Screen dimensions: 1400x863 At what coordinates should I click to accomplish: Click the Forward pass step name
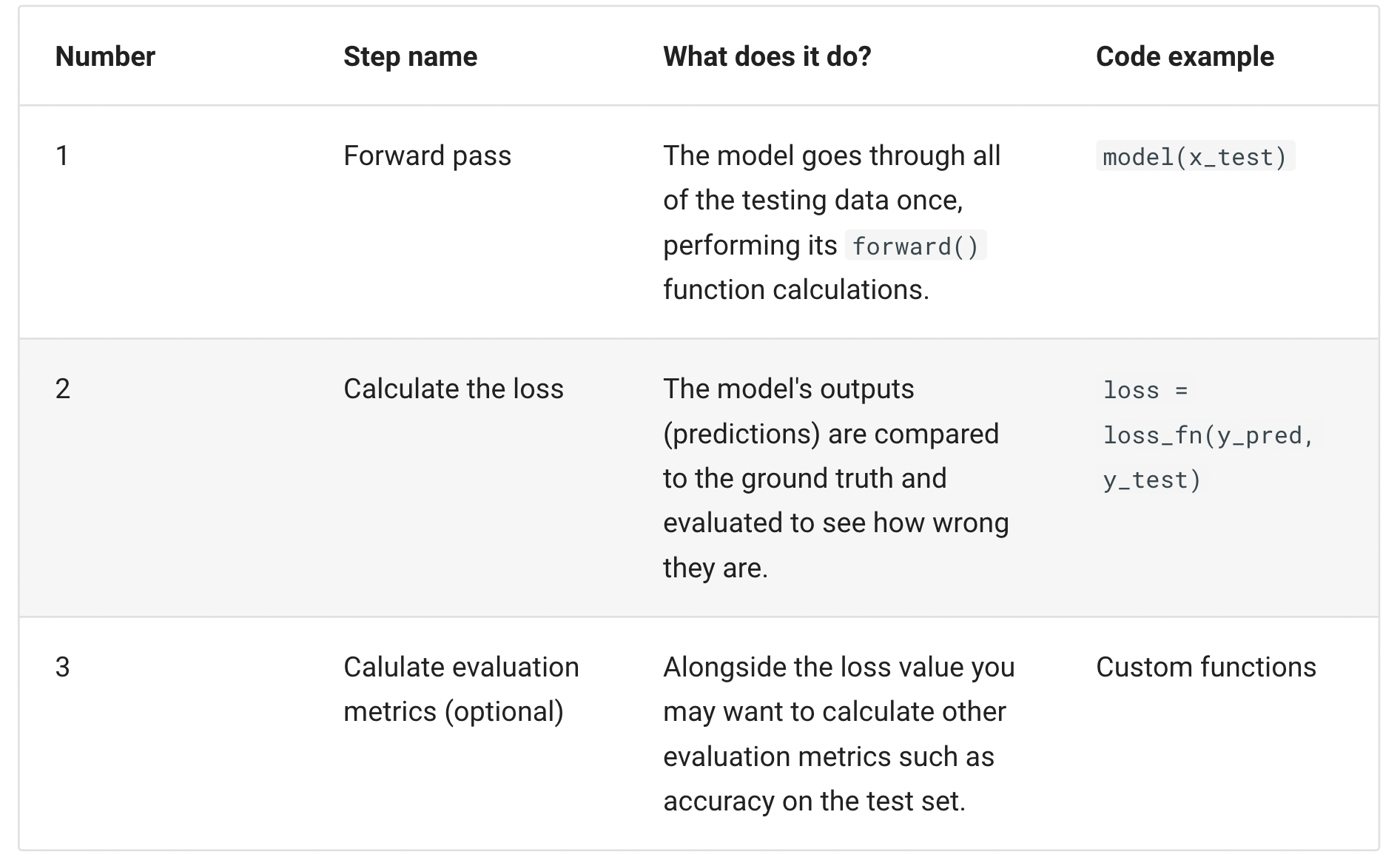tap(428, 156)
